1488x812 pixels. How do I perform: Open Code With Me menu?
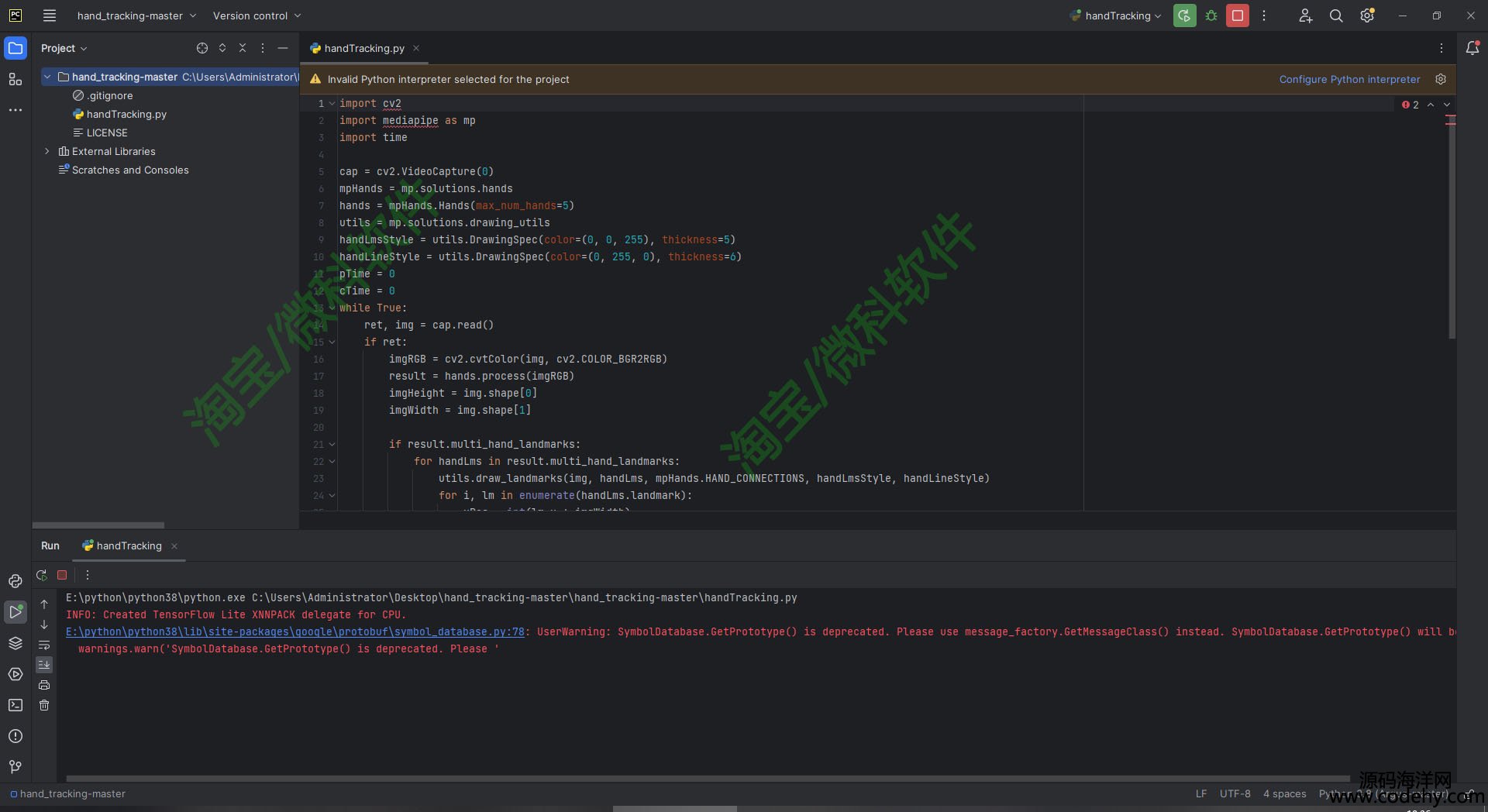pyautogui.click(x=1306, y=15)
